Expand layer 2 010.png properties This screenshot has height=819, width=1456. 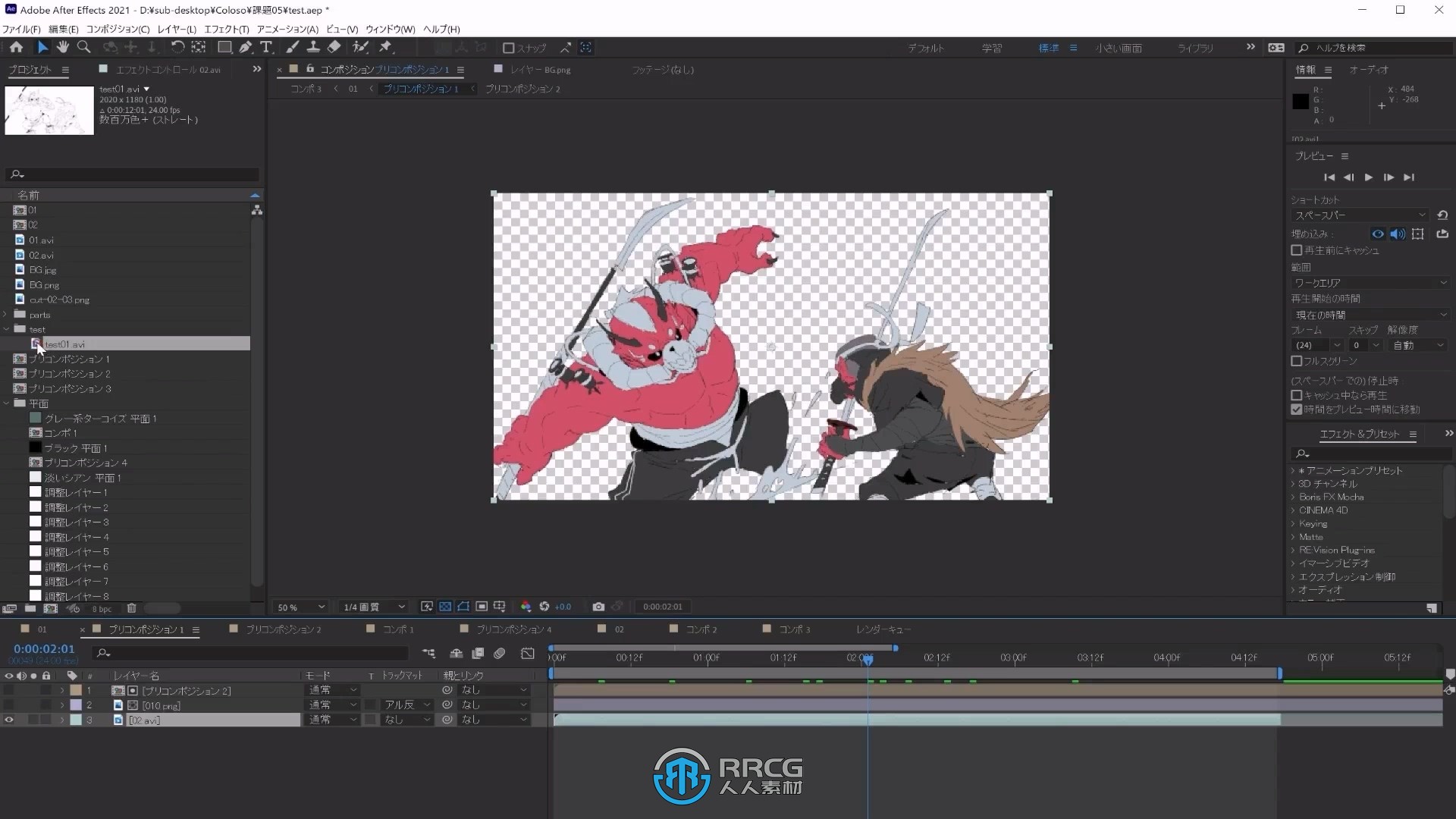coord(62,705)
